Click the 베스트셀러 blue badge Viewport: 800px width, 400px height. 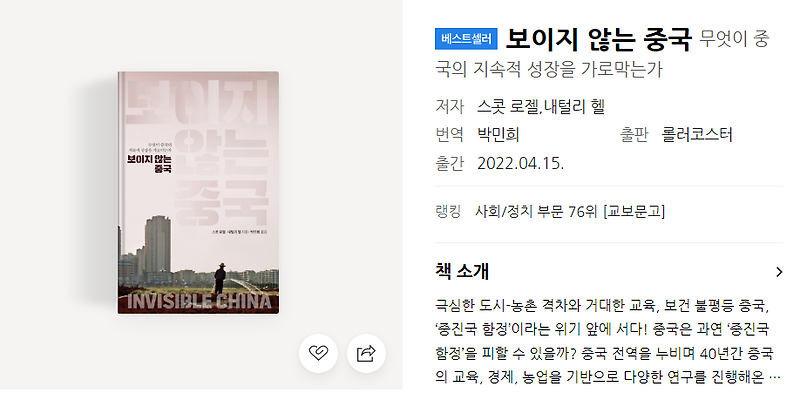[x=466, y=39]
